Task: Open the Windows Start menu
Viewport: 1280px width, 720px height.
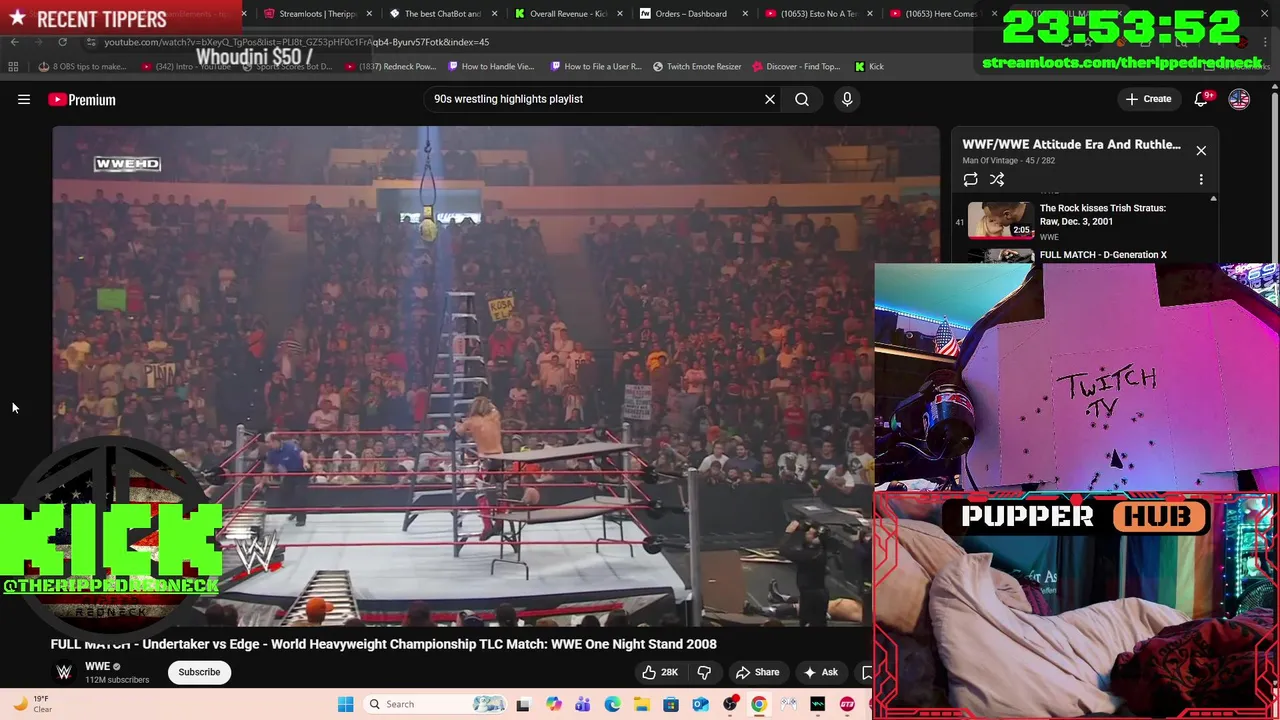Action: [x=345, y=704]
